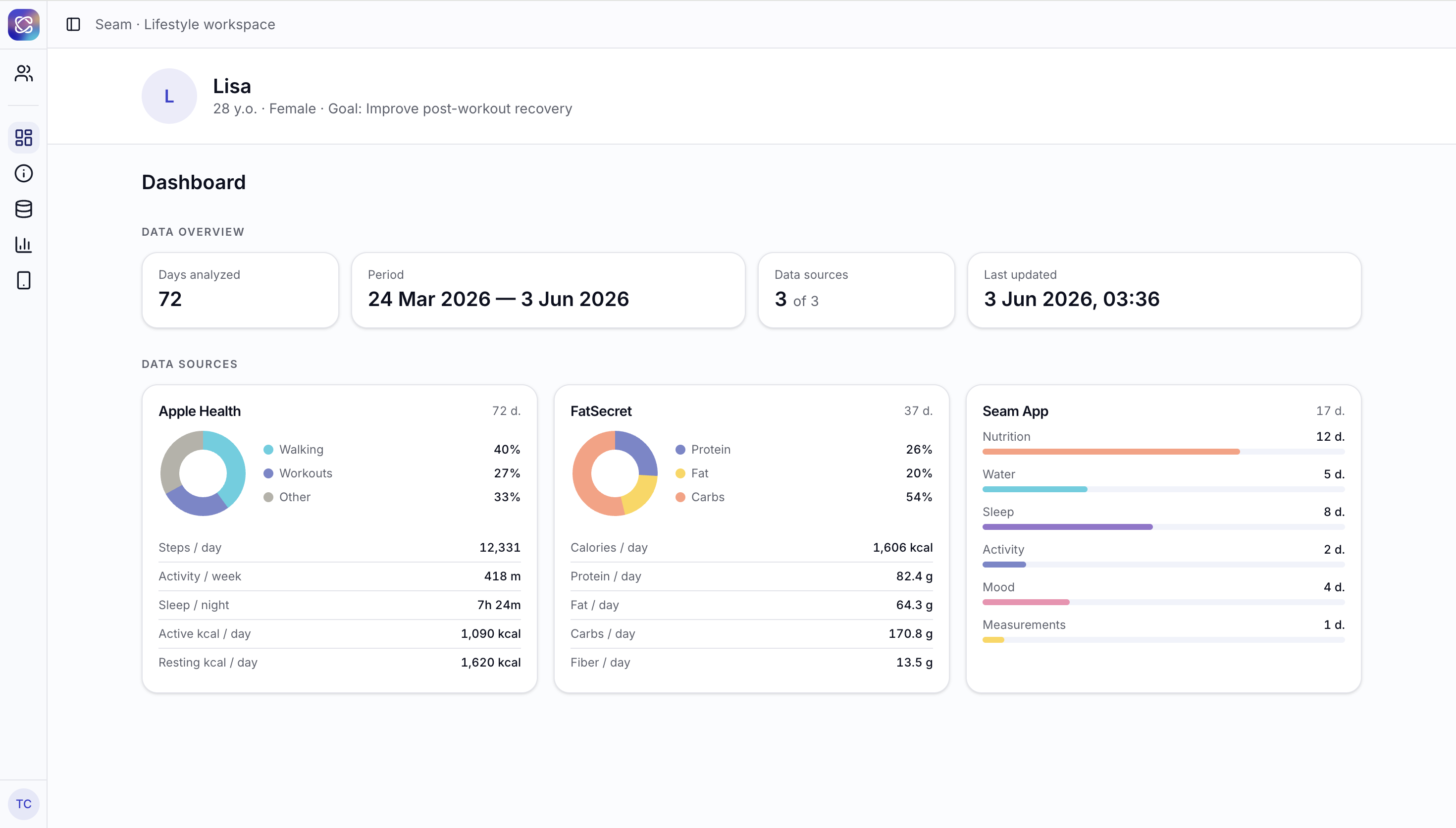
Task: Click the Water progress bar
Action: (1164, 489)
